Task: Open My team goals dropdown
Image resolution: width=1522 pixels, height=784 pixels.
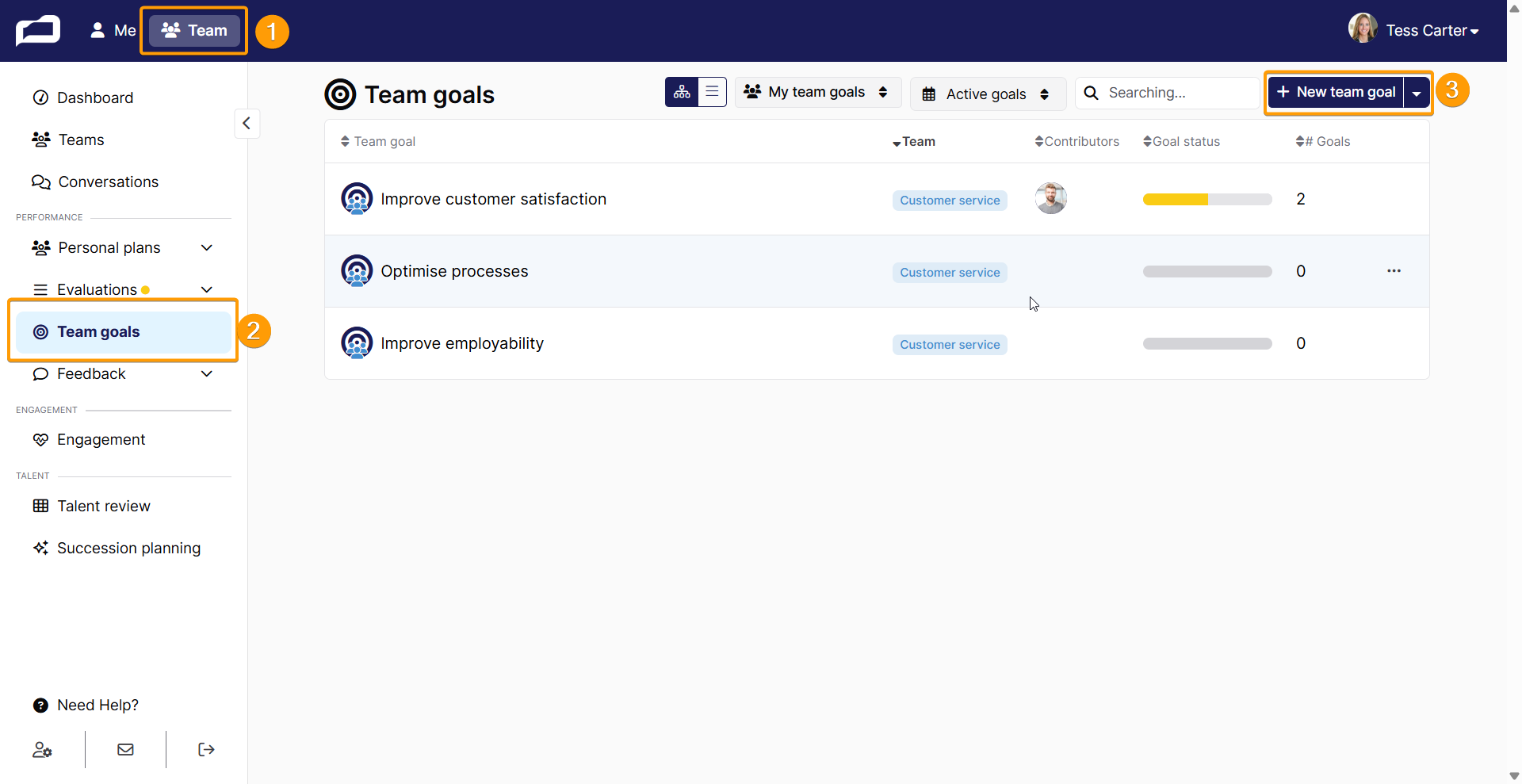Action: click(817, 92)
